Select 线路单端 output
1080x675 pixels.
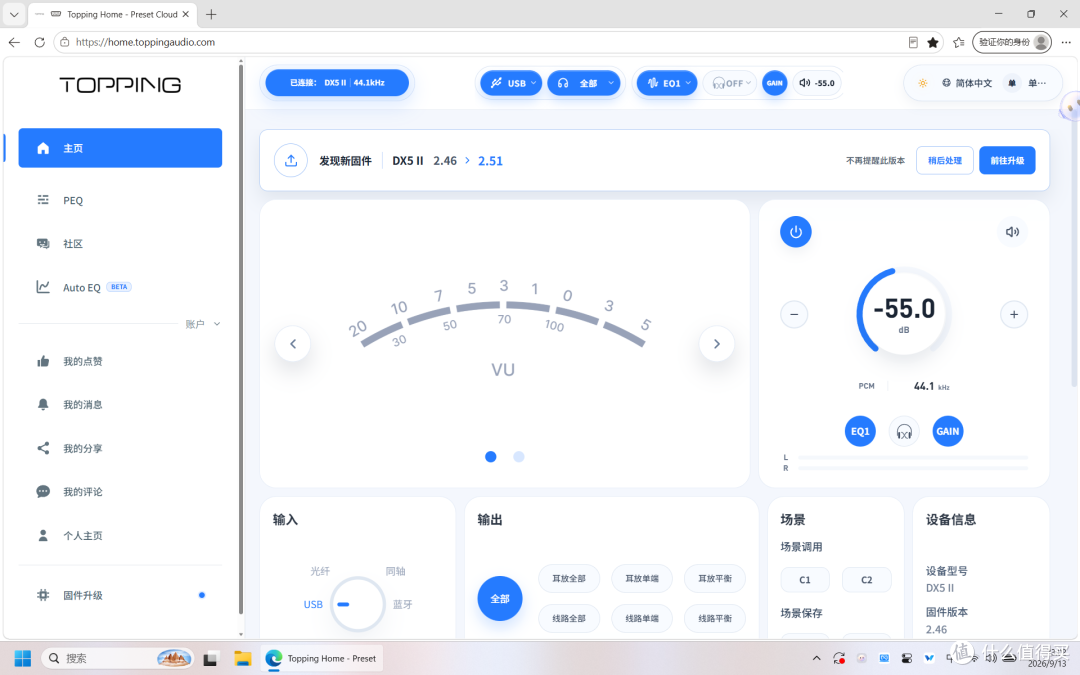[x=642, y=619]
